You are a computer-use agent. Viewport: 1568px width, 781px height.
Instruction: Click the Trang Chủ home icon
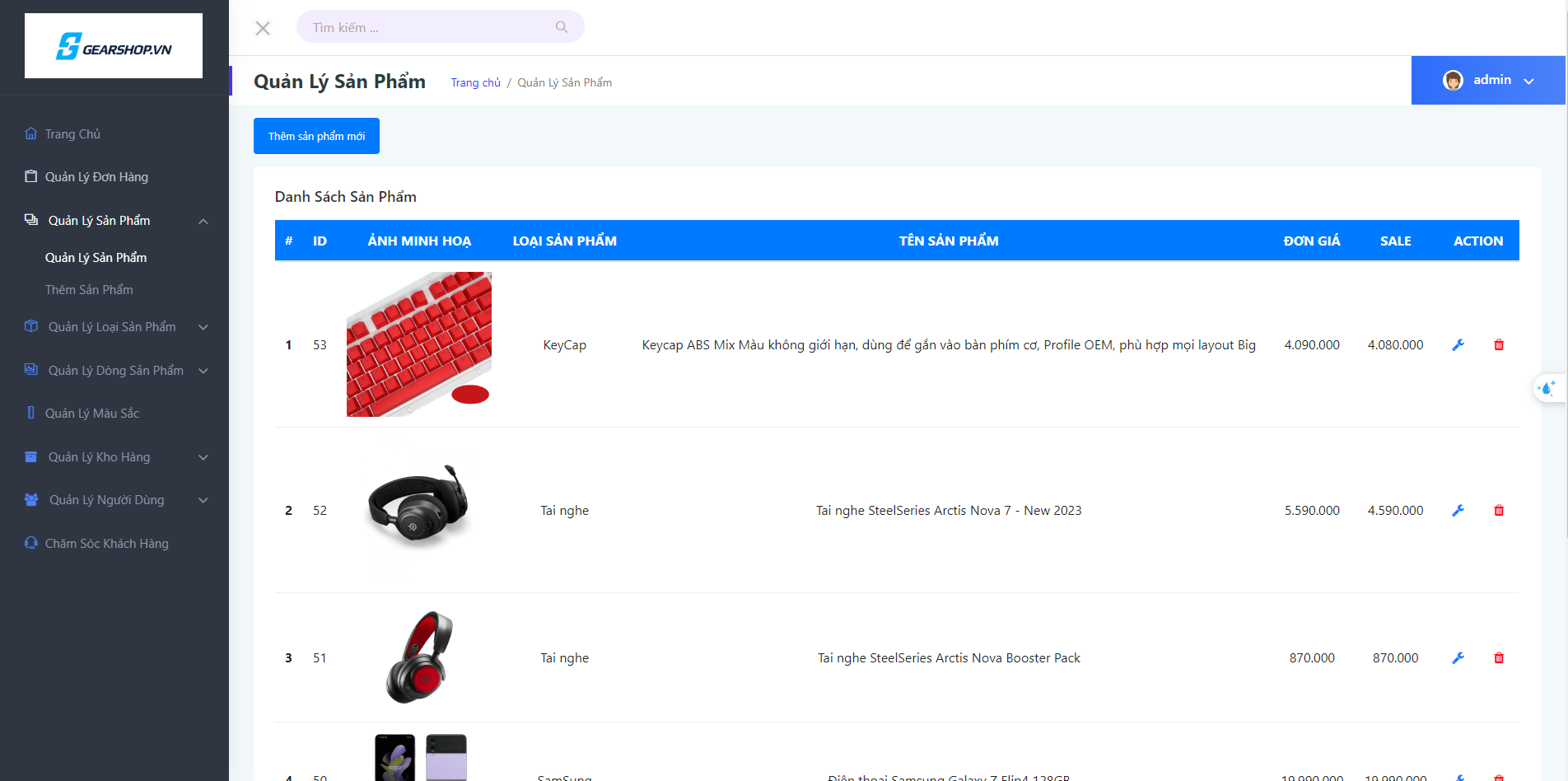click(x=31, y=133)
